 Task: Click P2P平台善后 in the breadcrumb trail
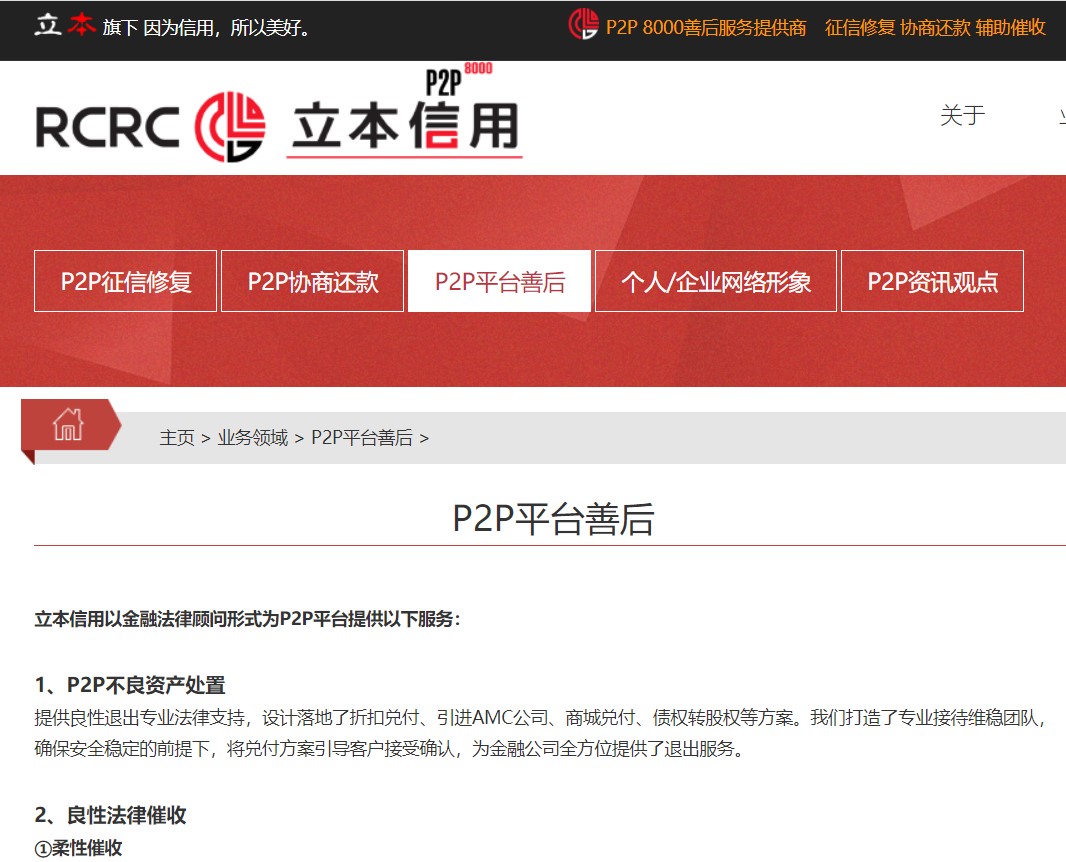[x=361, y=438]
